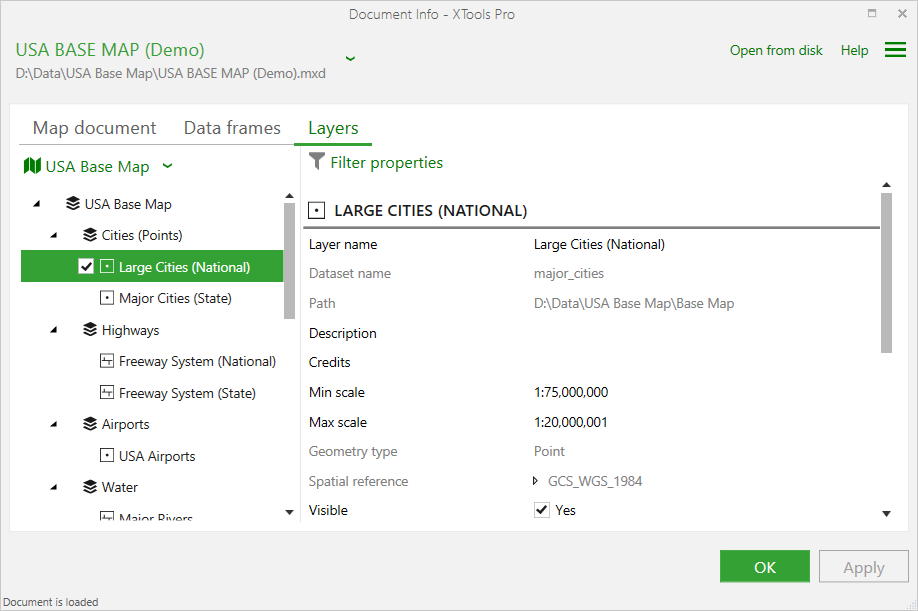This screenshot has height=611, width=918.
Task: Click the point icon of USA Airports
Action: pos(107,455)
